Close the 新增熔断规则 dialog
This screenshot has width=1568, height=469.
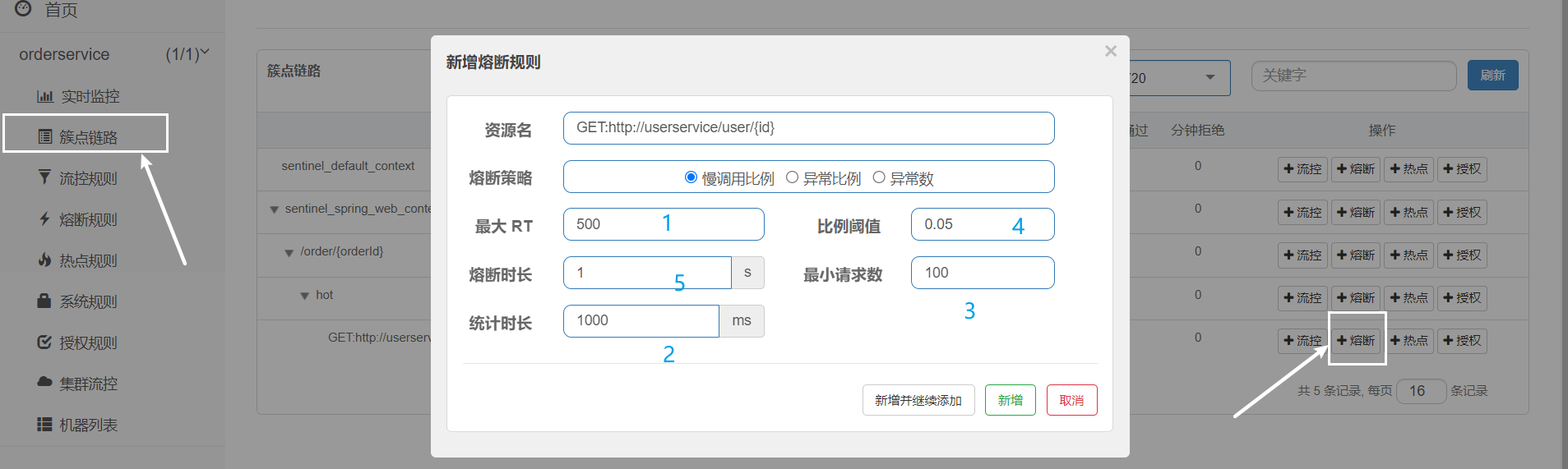point(1111,52)
